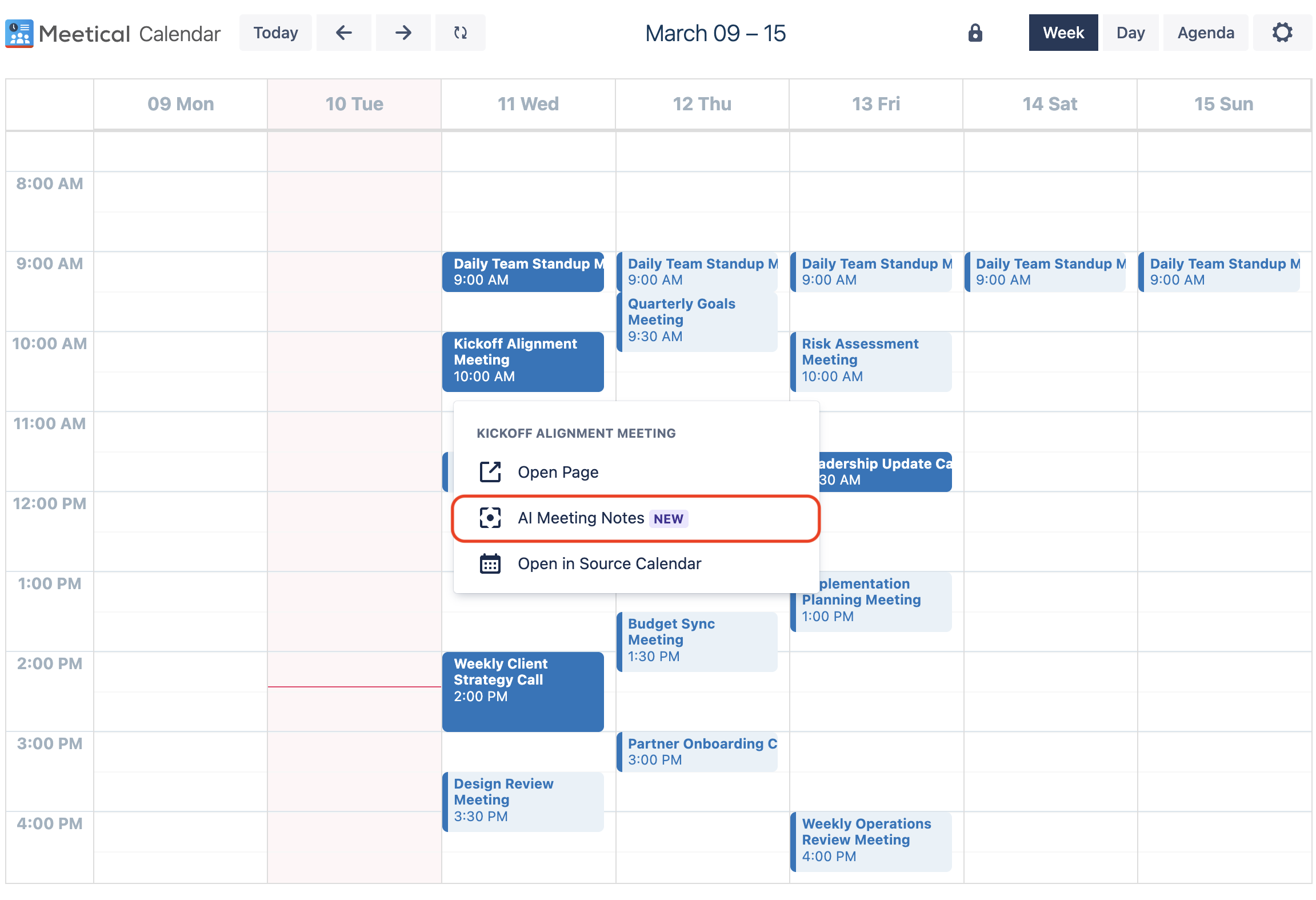Switch to Agenda view
This screenshot has height=900, width=1316.
(x=1205, y=33)
